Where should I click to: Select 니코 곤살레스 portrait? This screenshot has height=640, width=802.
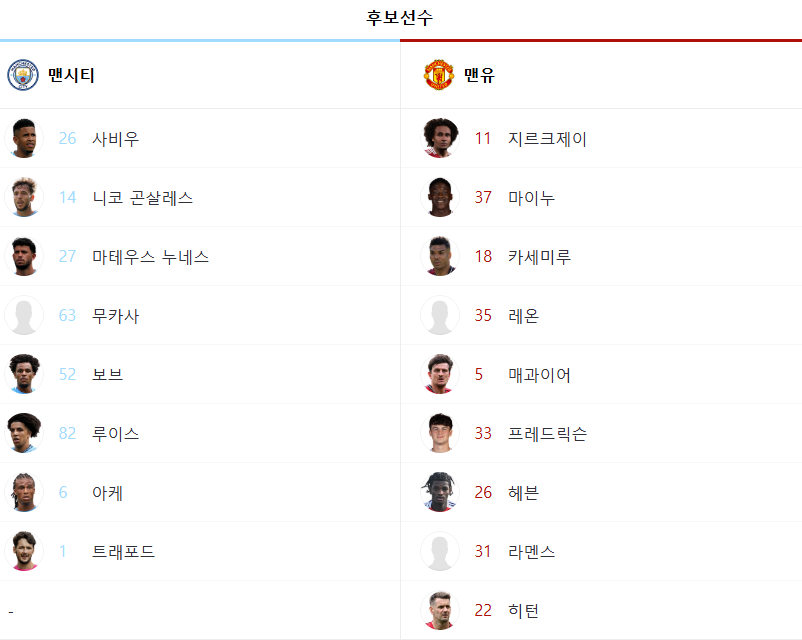(x=24, y=197)
